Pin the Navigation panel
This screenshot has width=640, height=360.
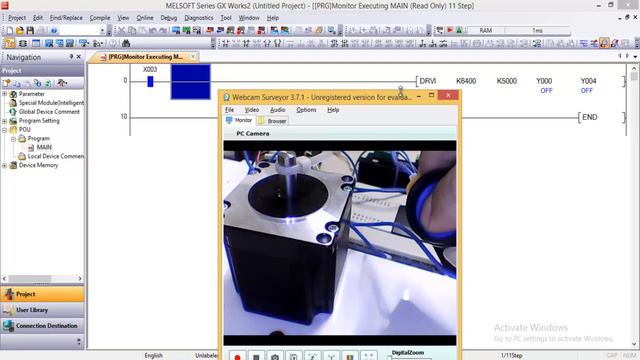pos(71,57)
